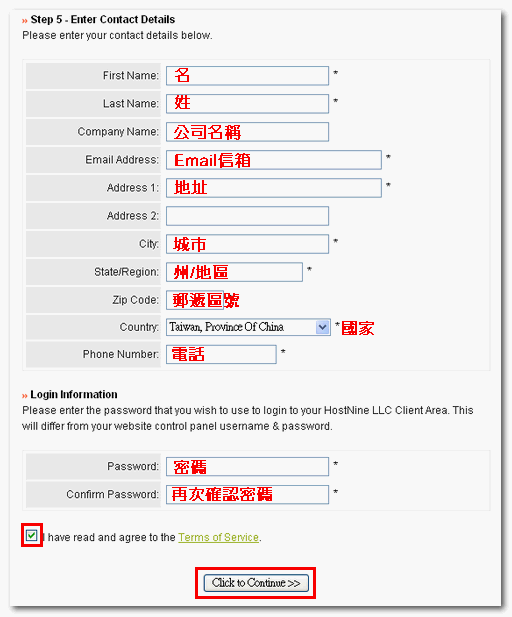Image resolution: width=512 pixels, height=617 pixels.
Task: Open the Terms of Service link
Action: tap(218, 537)
